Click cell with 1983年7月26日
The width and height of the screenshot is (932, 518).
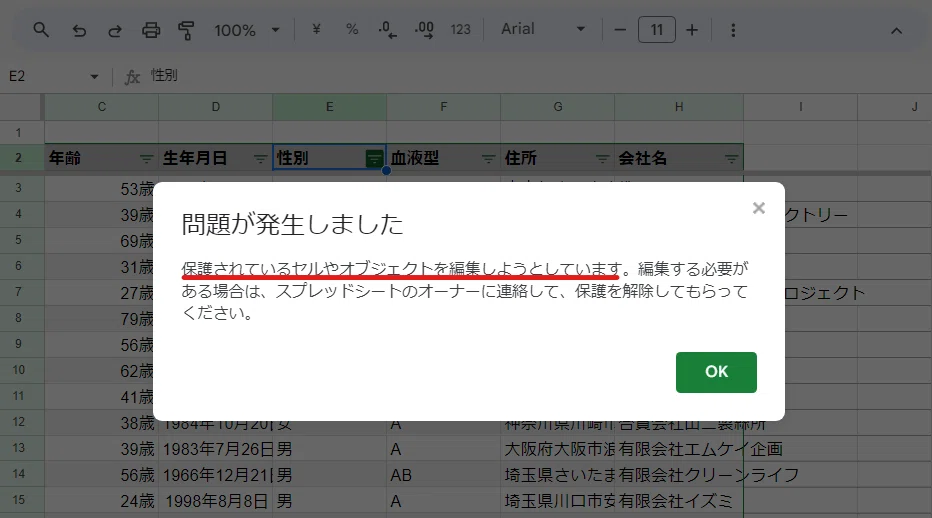[216, 449]
